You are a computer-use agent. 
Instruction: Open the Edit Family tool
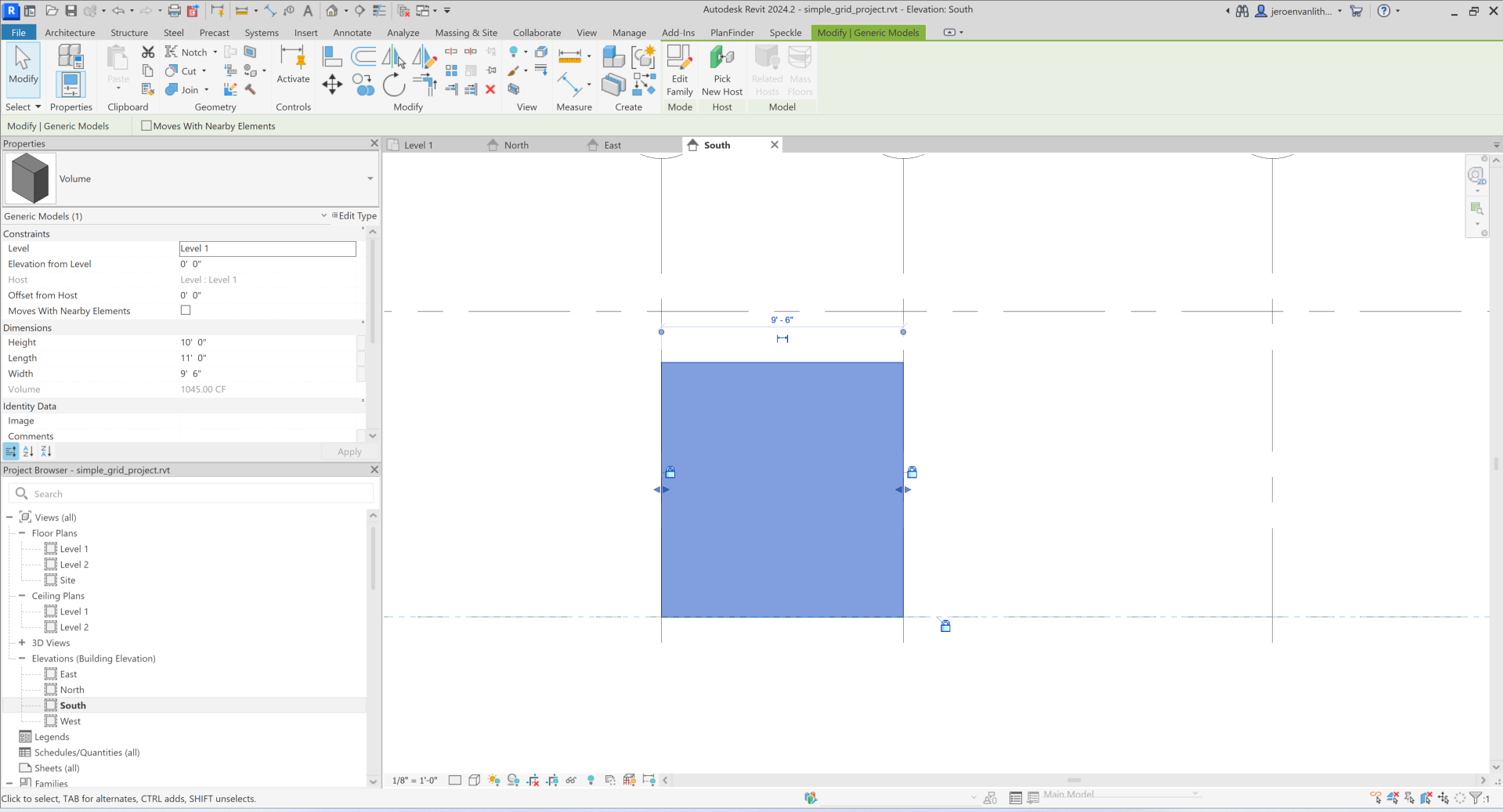[679, 70]
